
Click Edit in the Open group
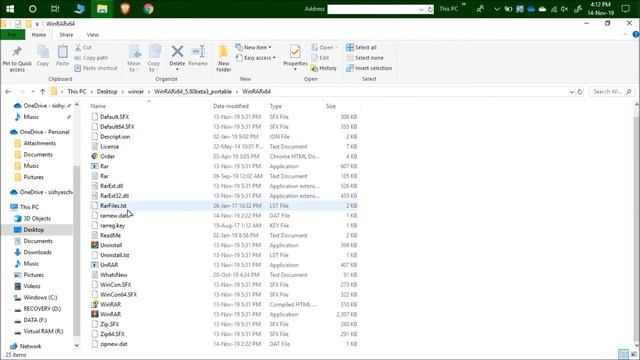[320, 58]
